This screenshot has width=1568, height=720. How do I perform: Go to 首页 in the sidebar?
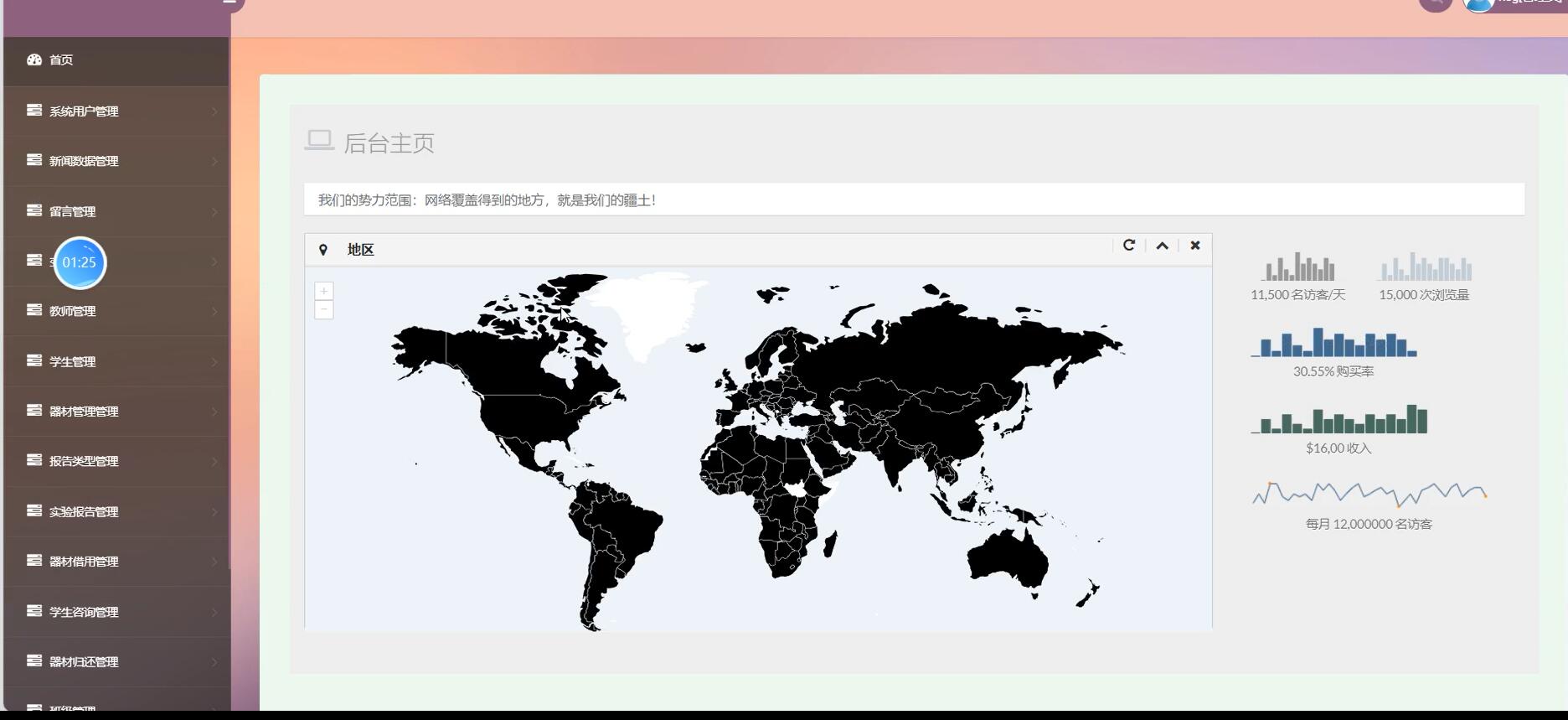(x=61, y=60)
